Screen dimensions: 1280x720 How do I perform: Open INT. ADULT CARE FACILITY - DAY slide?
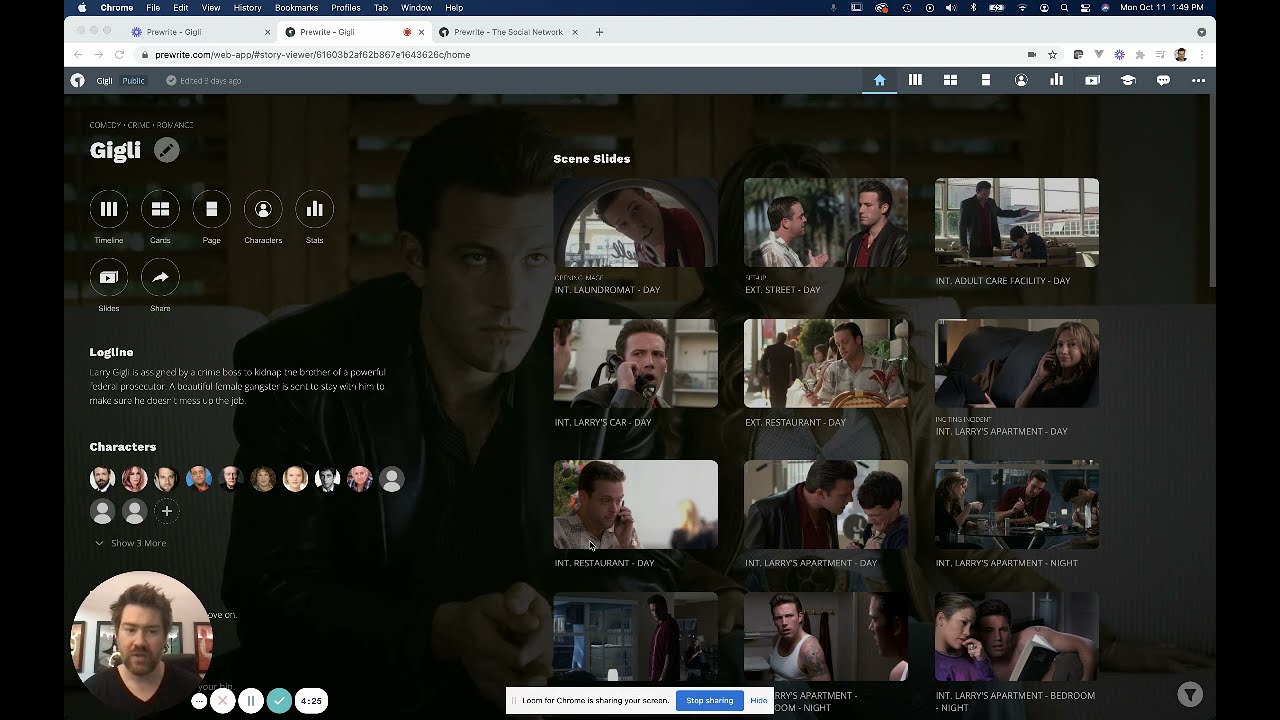(1017, 223)
